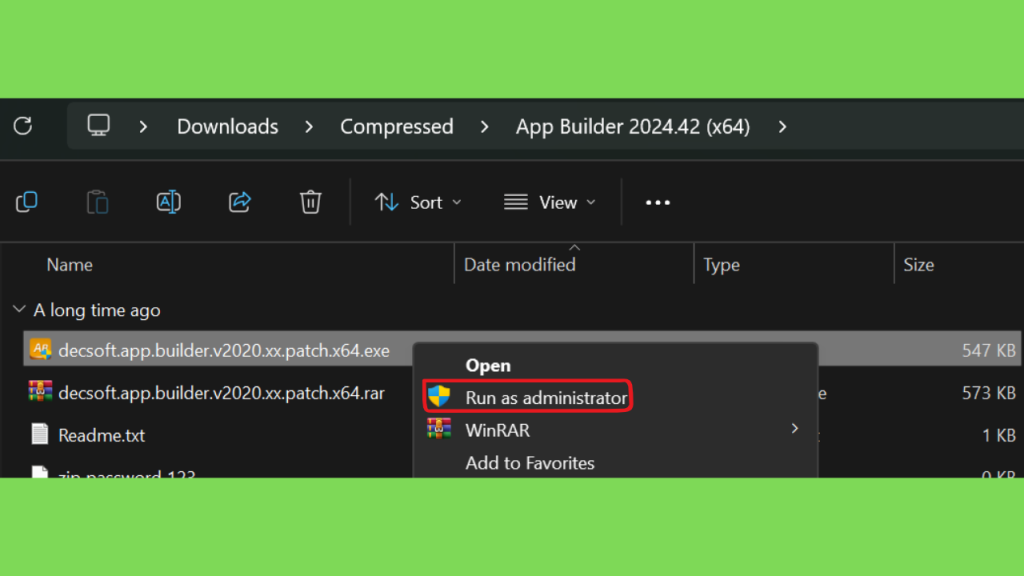
Task: Navigate to Compressed folder breadcrumb
Action: pyautogui.click(x=396, y=127)
